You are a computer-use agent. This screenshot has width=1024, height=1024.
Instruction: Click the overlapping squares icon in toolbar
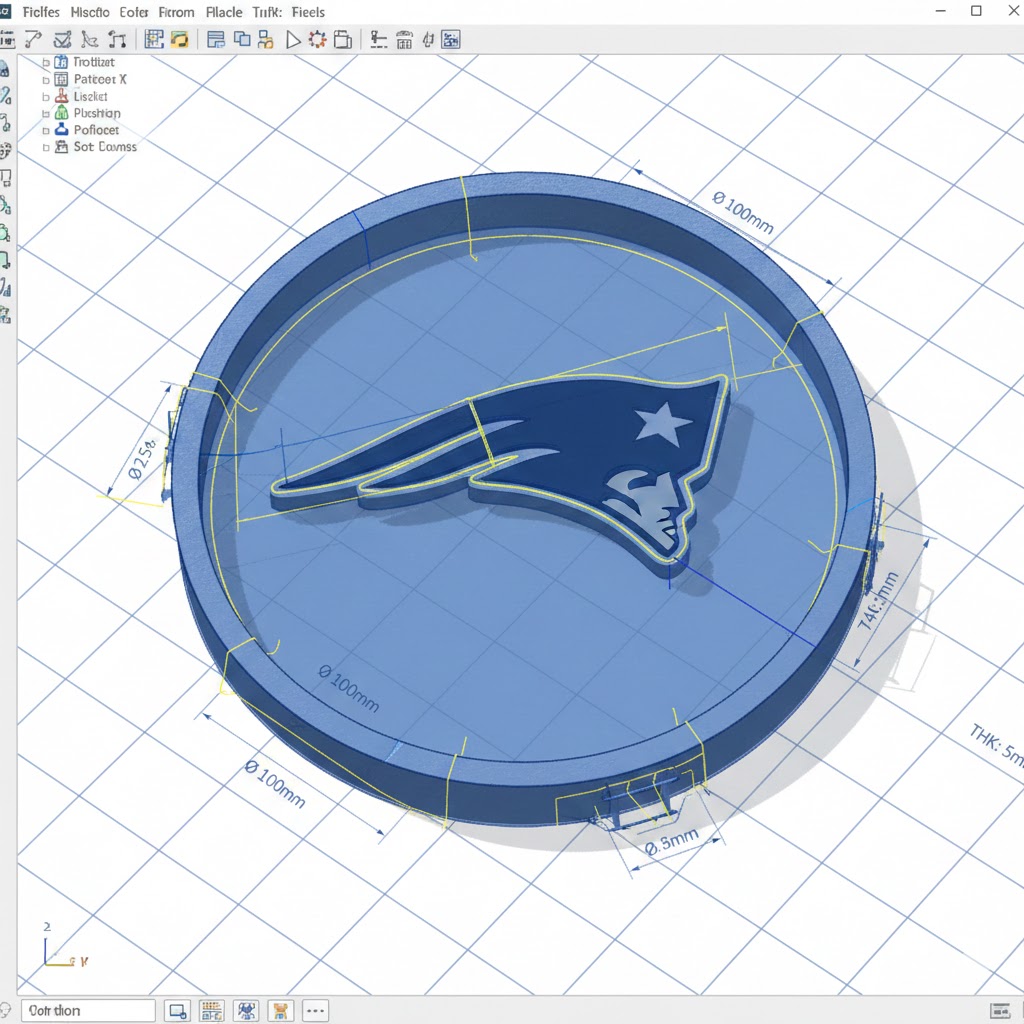(x=241, y=40)
